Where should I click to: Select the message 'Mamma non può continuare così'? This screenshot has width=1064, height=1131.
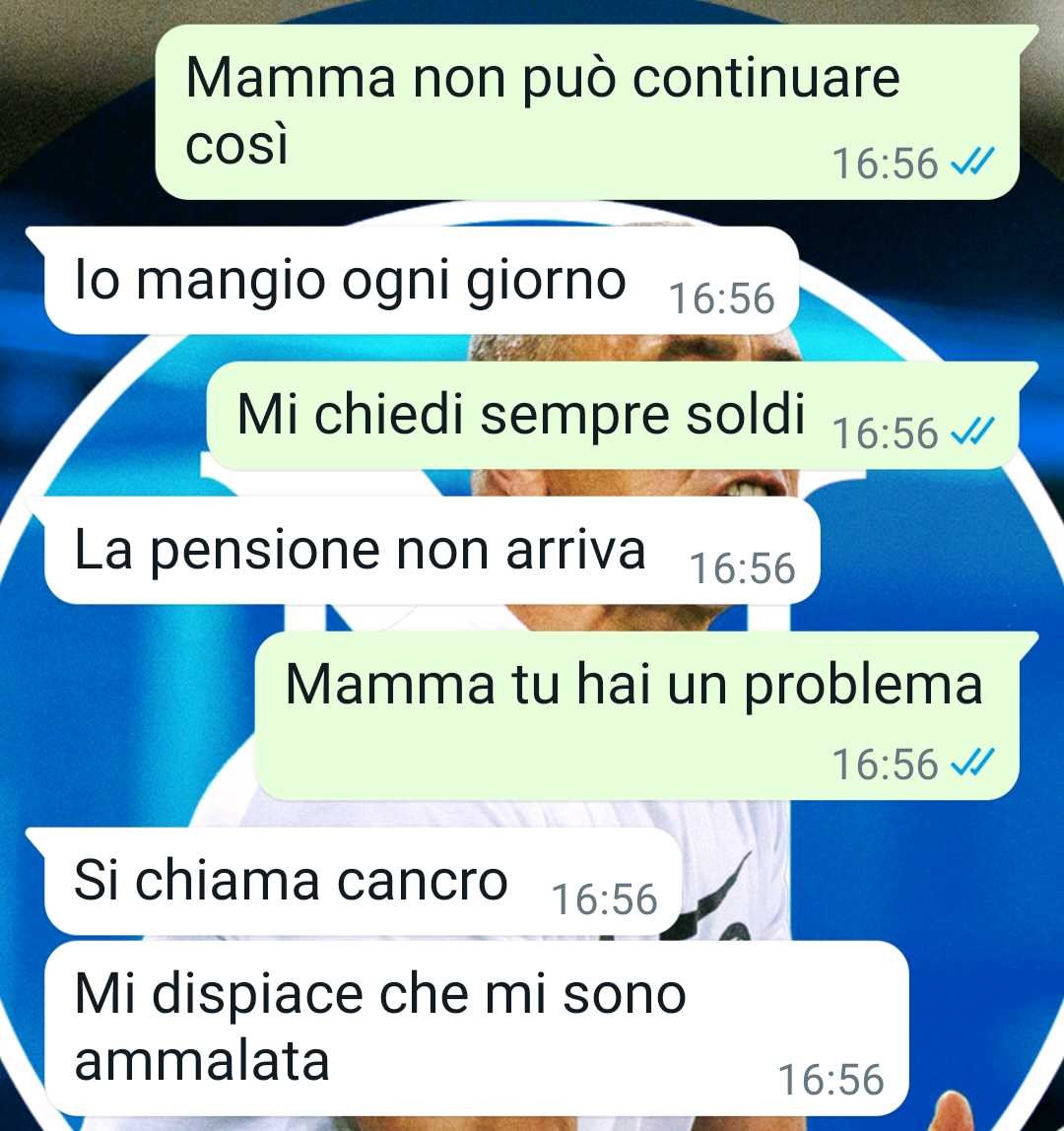587,111
